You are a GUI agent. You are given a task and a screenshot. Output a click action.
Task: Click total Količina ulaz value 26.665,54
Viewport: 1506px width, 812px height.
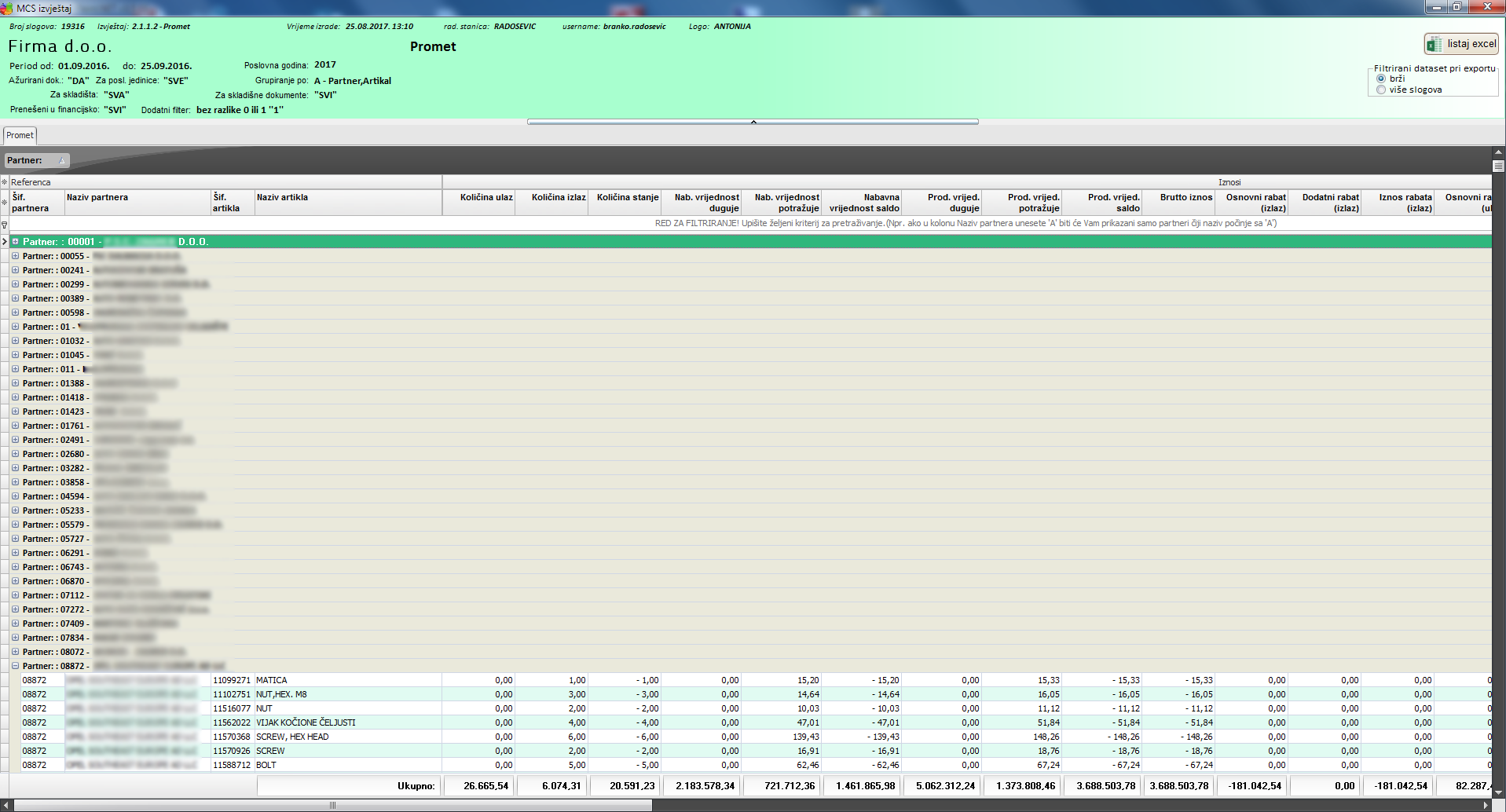coord(478,785)
